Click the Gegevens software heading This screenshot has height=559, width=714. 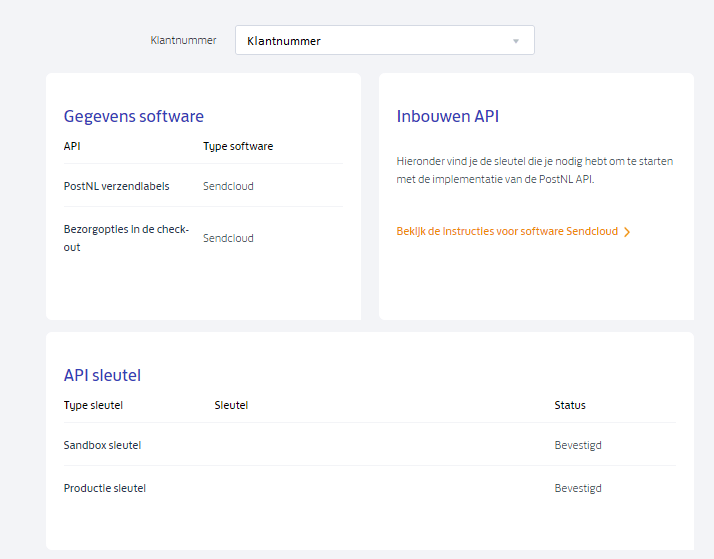pyautogui.click(x=134, y=116)
